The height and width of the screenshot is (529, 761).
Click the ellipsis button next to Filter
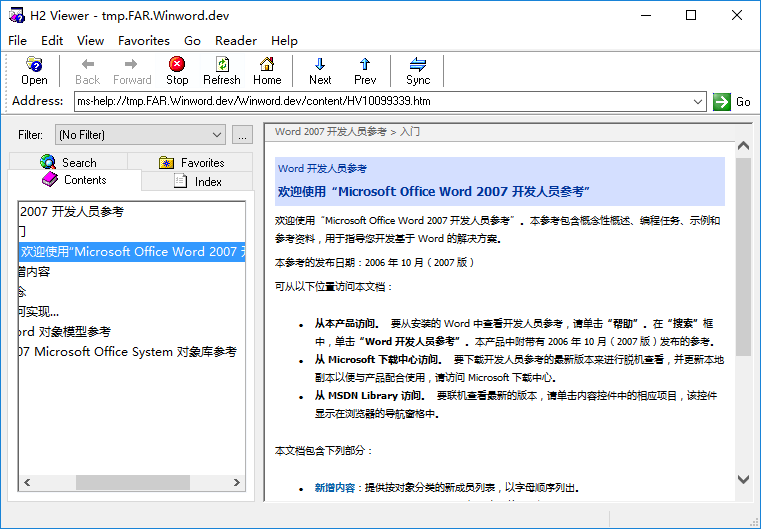coord(242,134)
